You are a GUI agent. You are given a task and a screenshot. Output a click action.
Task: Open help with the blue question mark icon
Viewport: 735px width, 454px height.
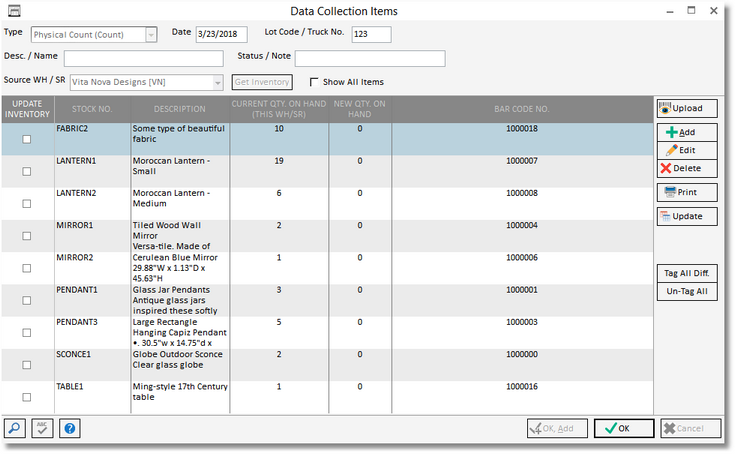tap(70, 428)
